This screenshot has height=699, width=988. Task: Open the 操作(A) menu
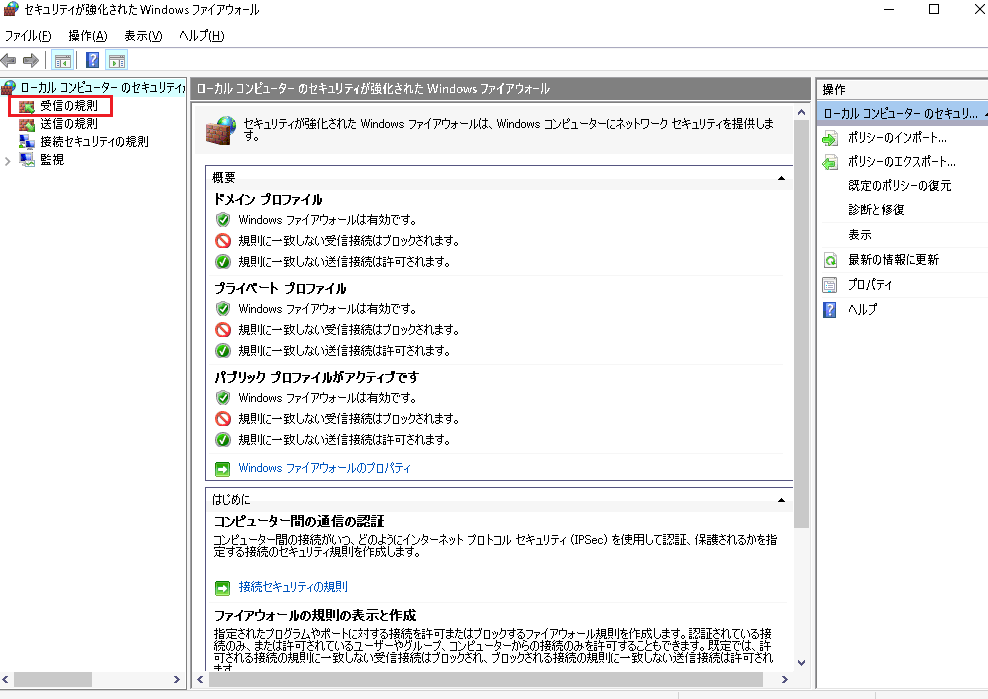(x=88, y=36)
